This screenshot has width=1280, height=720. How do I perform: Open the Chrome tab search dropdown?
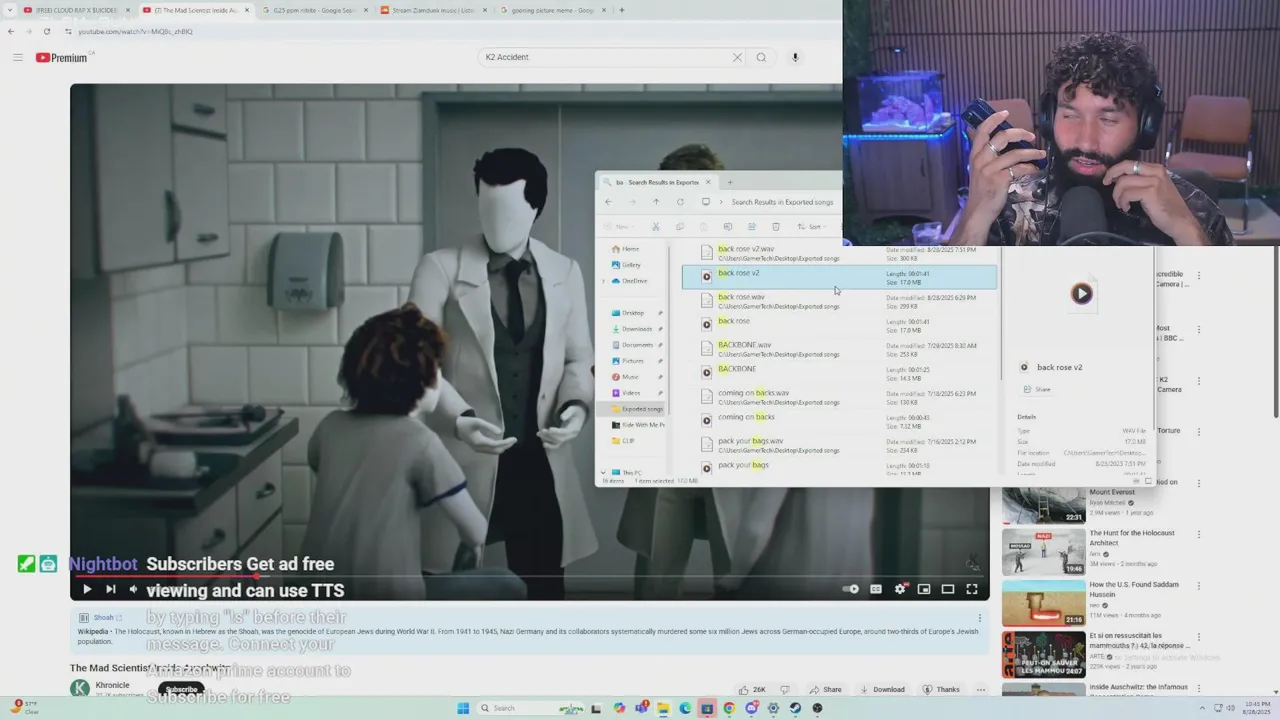pos(11,10)
